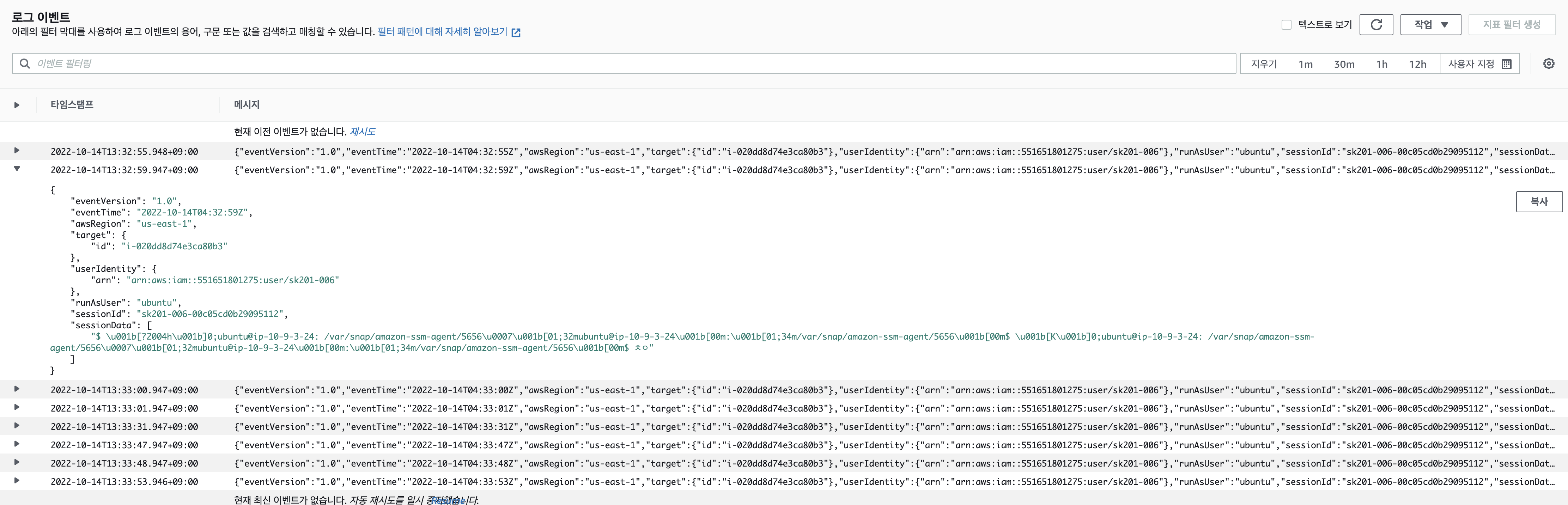The width and height of the screenshot is (1568, 505).
Task: Expand all rows using header triangle
Action: point(17,105)
